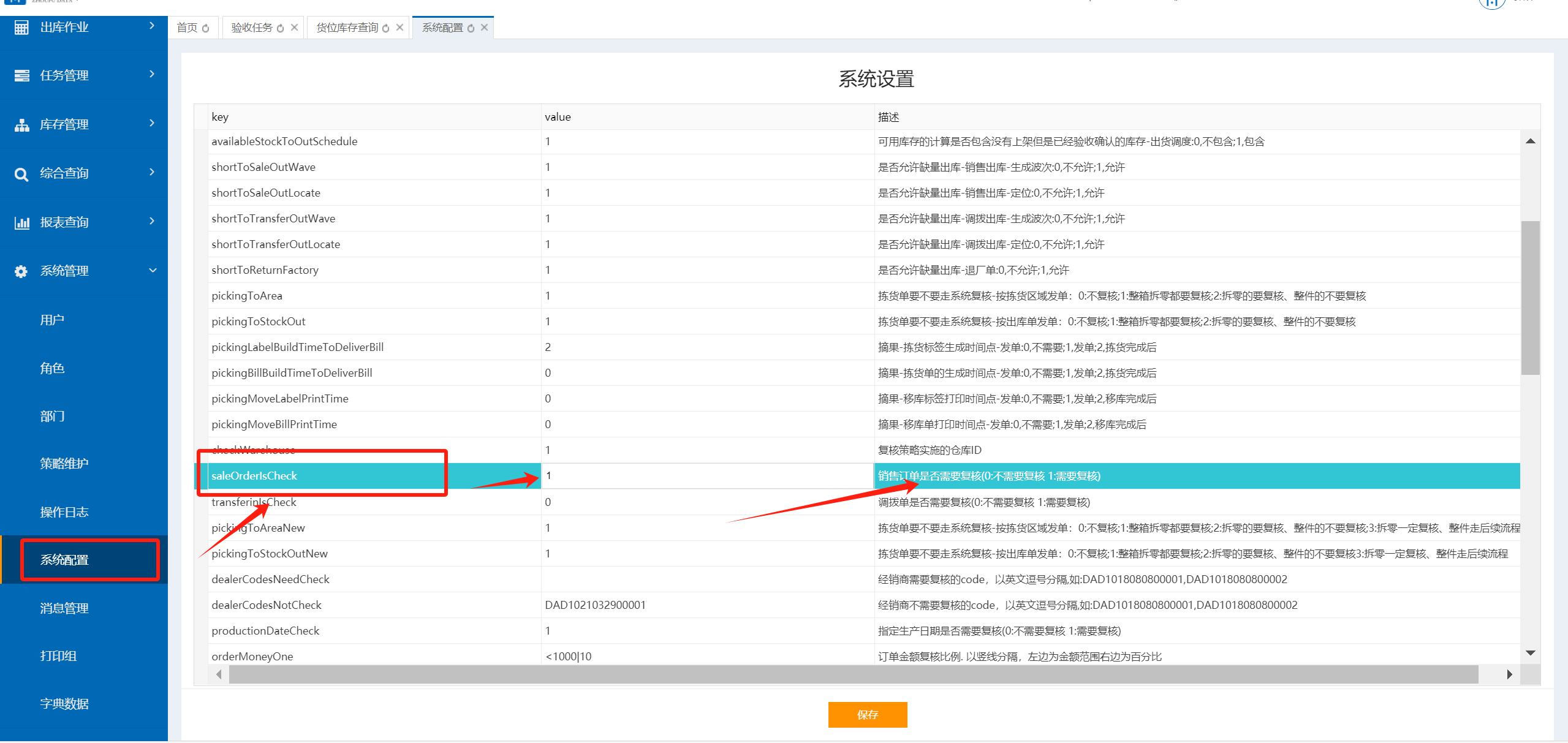Collapse the 系统管理 menu chevron

pyautogui.click(x=153, y=270)
